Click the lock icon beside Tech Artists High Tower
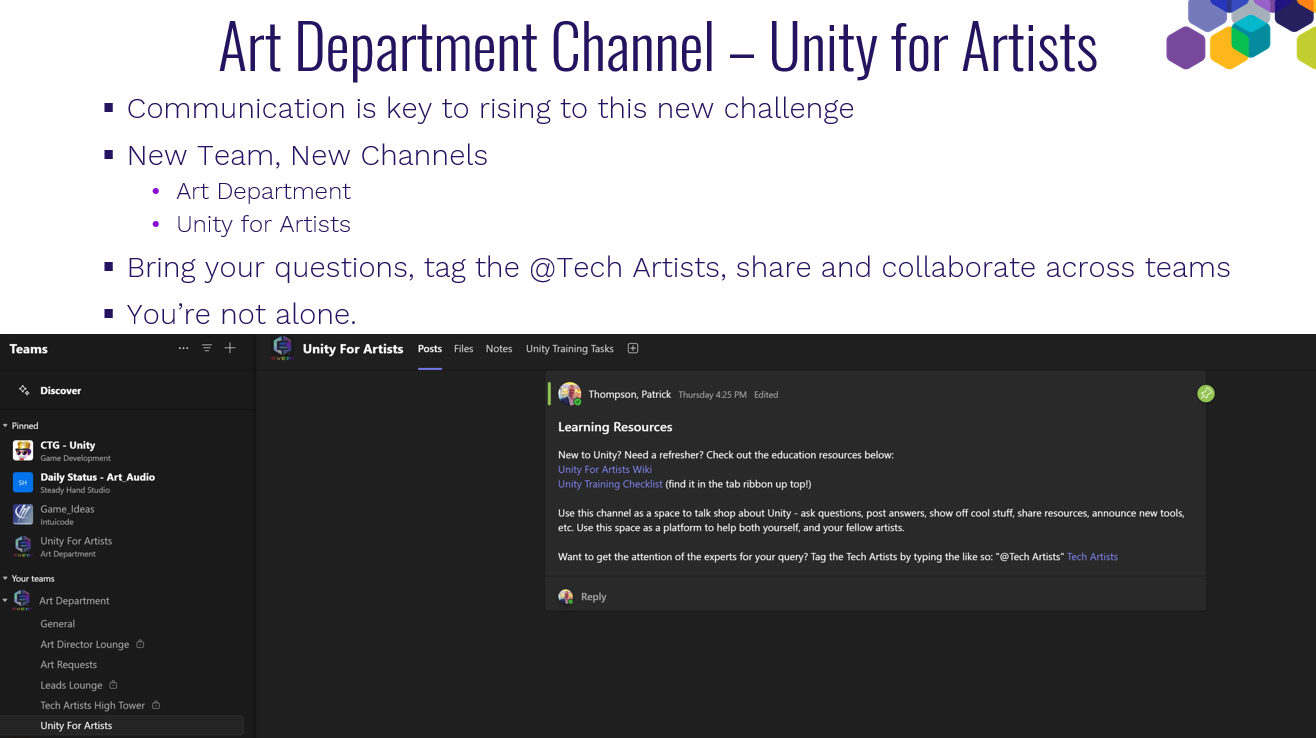The width and height of the screenshot is (1316, 738). [x=156, y=705]
